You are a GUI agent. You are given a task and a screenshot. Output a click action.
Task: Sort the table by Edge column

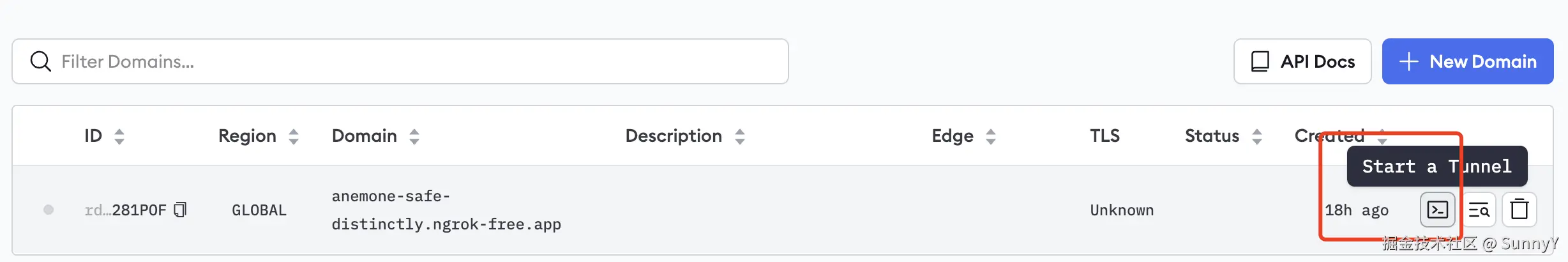(x=991, y=136)
